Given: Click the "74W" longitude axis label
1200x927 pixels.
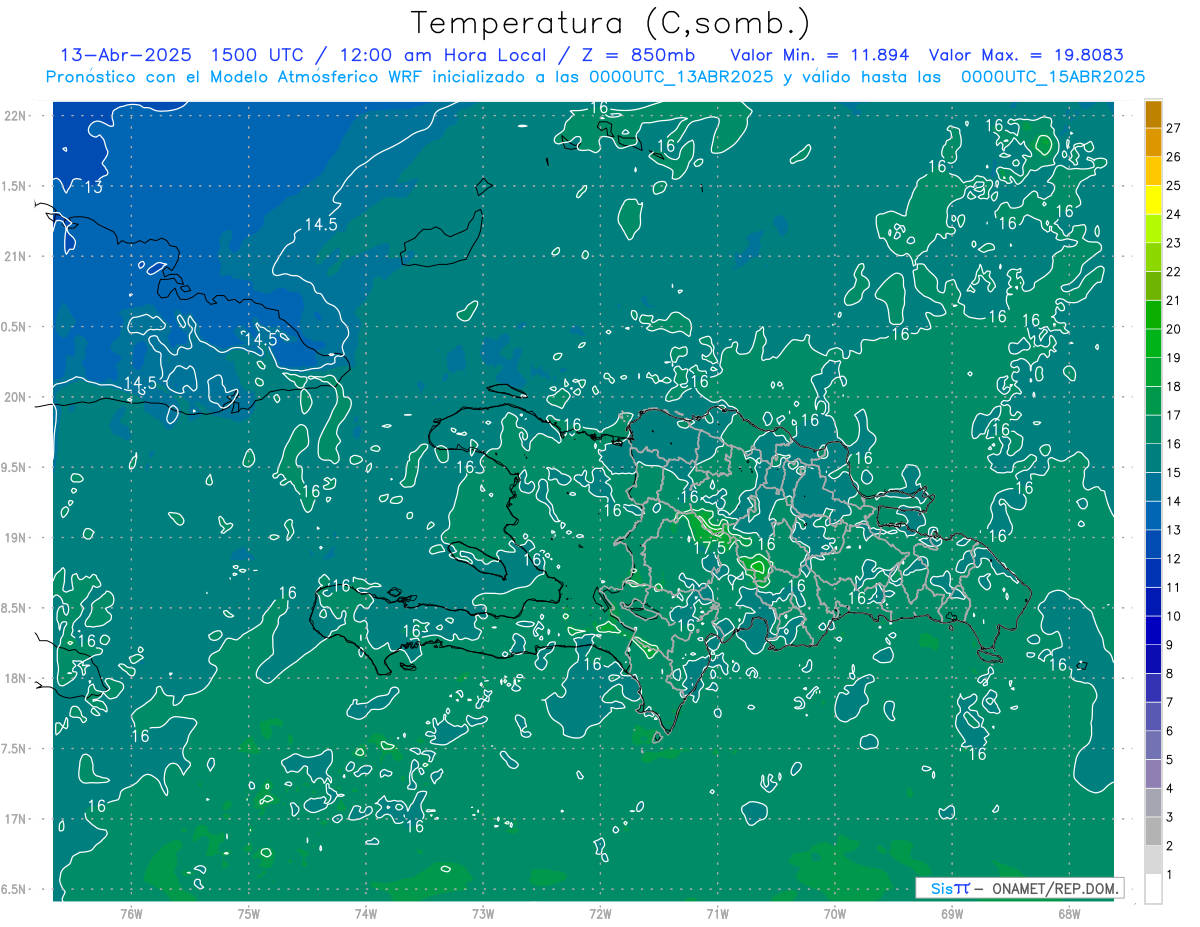Looking at the screenshot, I should (365, 913).
